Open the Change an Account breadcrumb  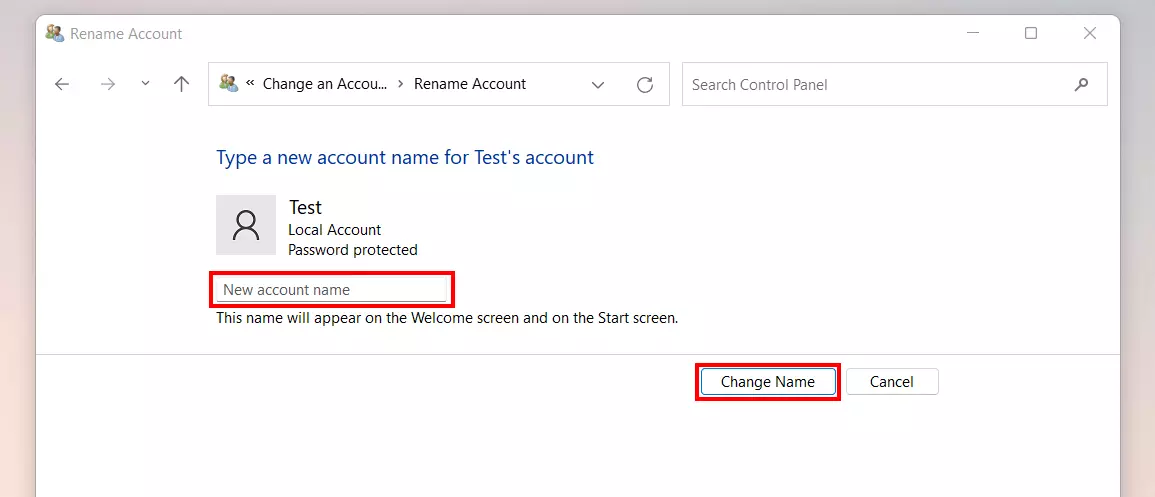tap(325, 84)
